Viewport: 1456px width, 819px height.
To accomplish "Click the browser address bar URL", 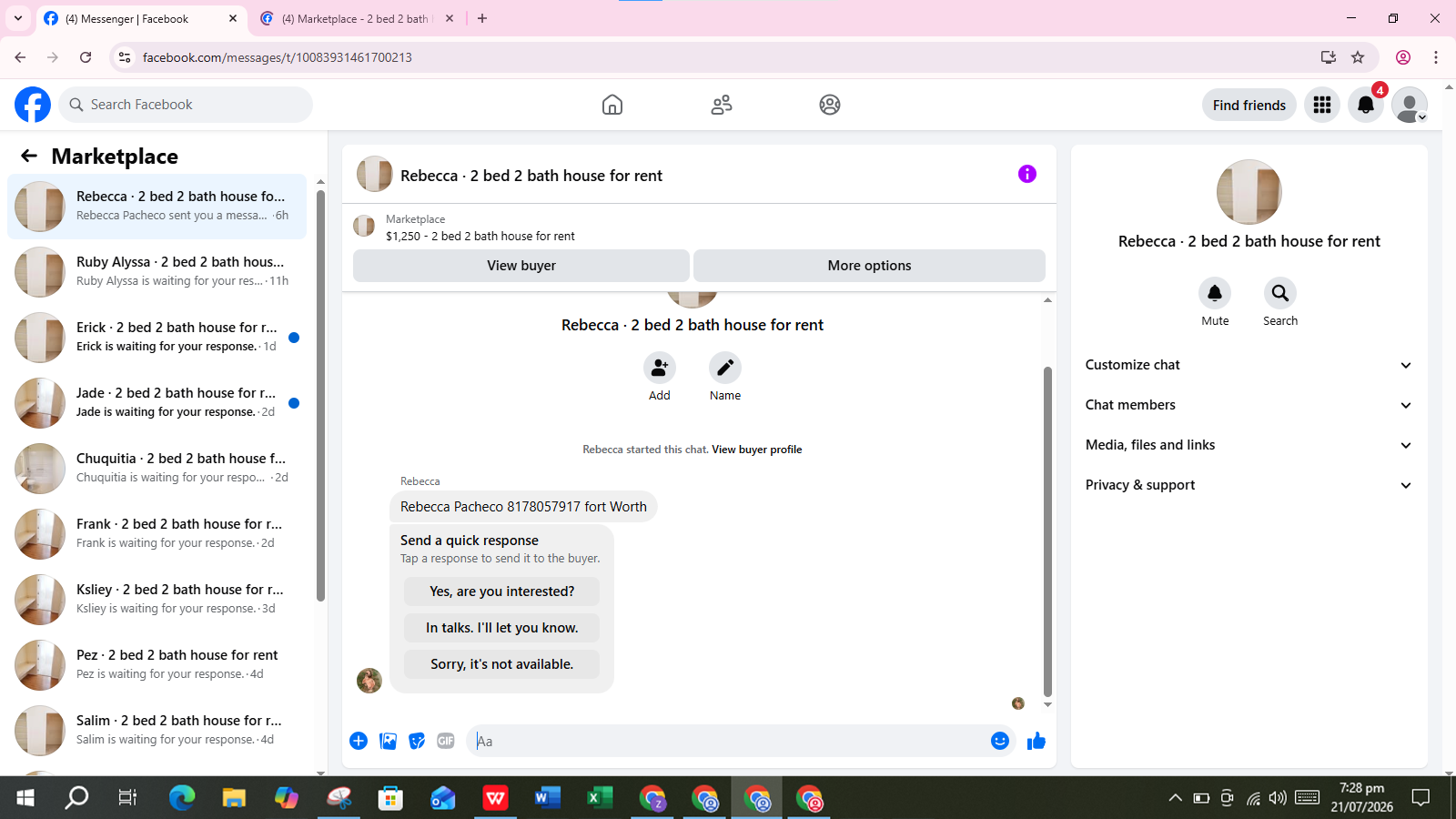I will coord(278,57).
